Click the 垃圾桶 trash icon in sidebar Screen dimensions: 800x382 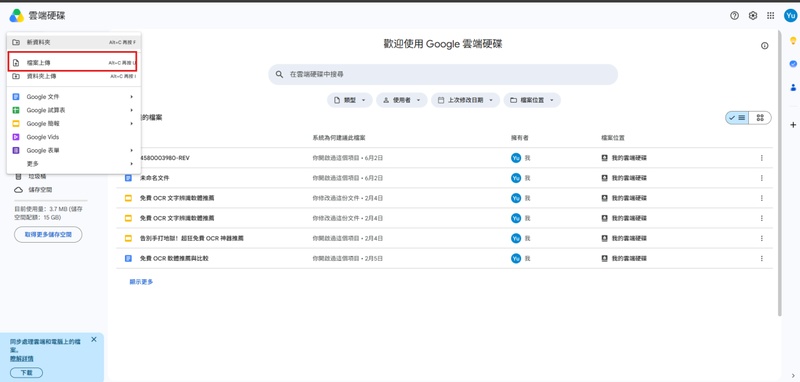(x=18, y=177)
